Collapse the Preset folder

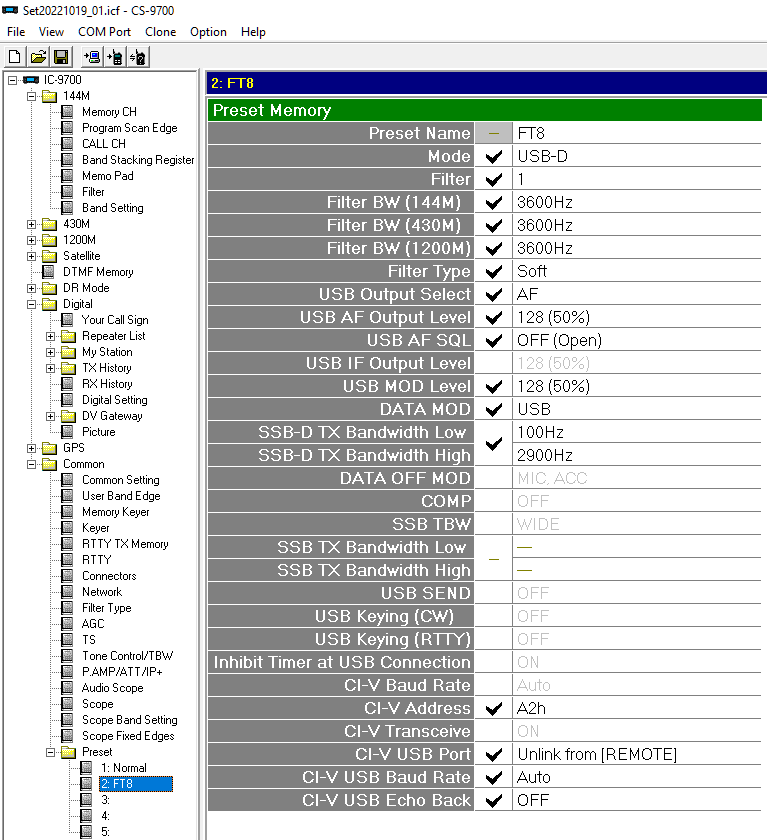click(x=50, y=752)
